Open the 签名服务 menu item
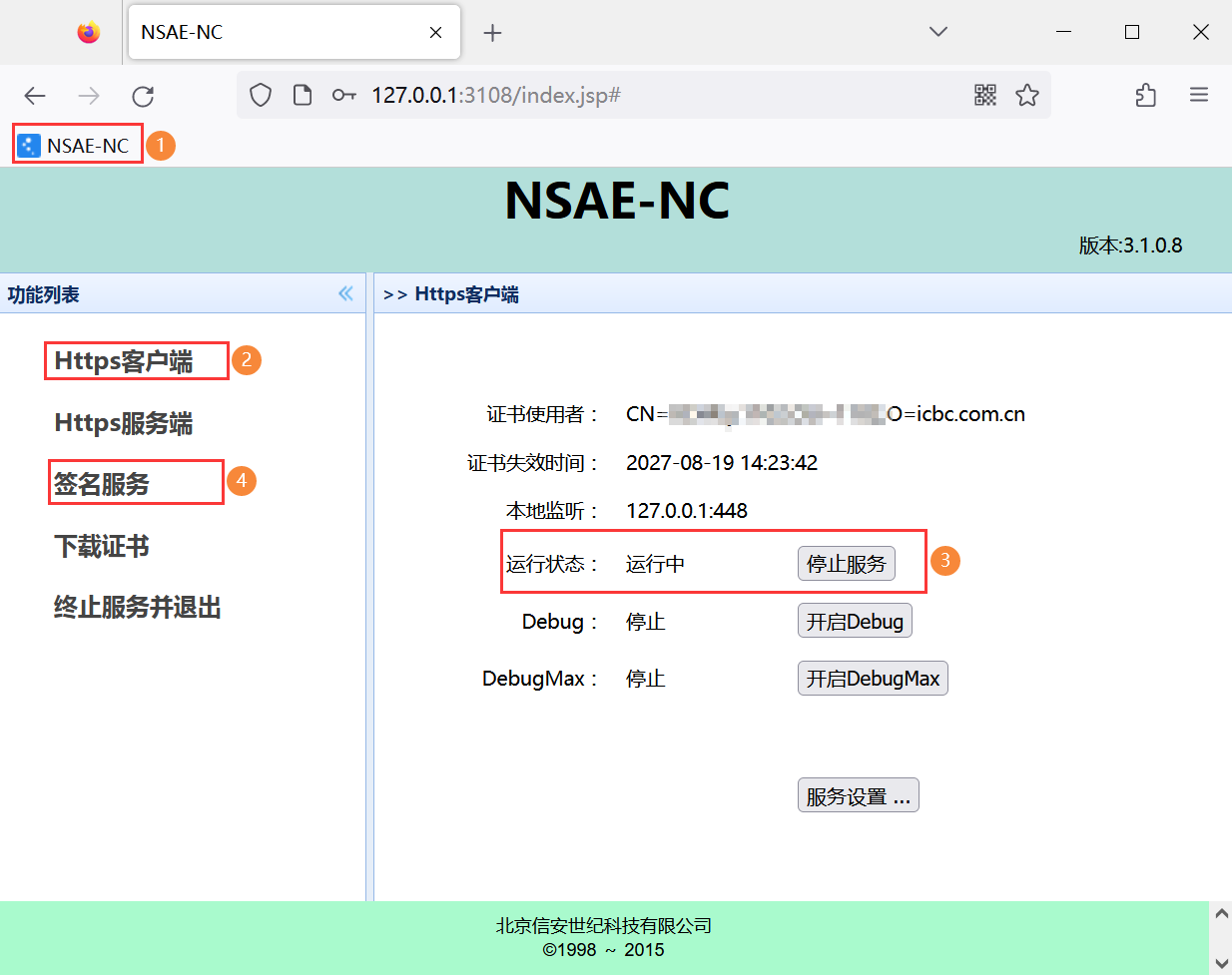 102,484
